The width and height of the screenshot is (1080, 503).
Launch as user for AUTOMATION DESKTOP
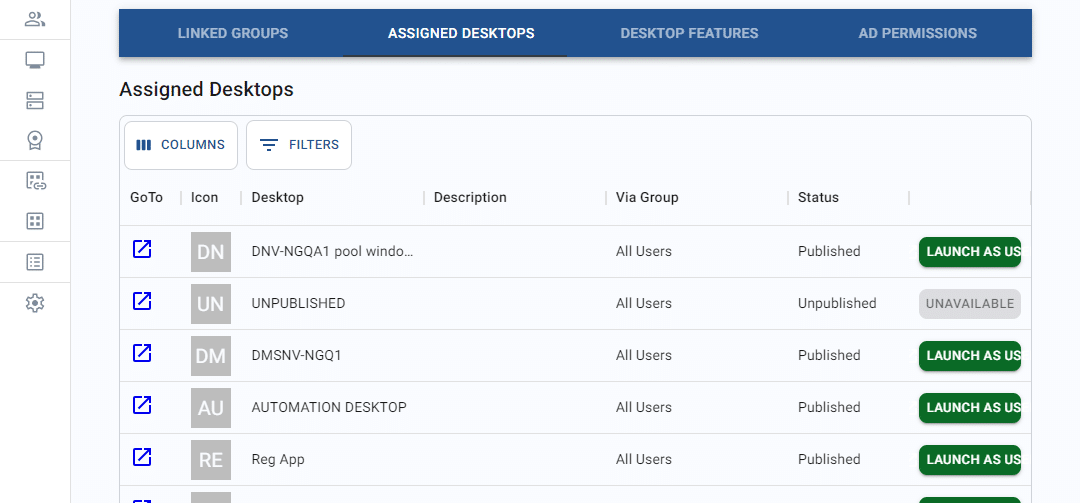970,408
